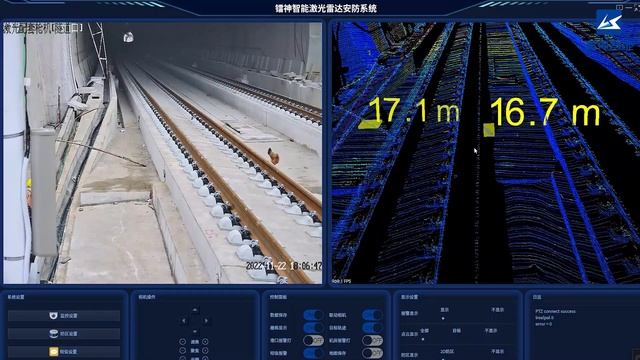Open the yellow-icon preset settings button
Screen dimensions: 640x360
tap(64, 351)
